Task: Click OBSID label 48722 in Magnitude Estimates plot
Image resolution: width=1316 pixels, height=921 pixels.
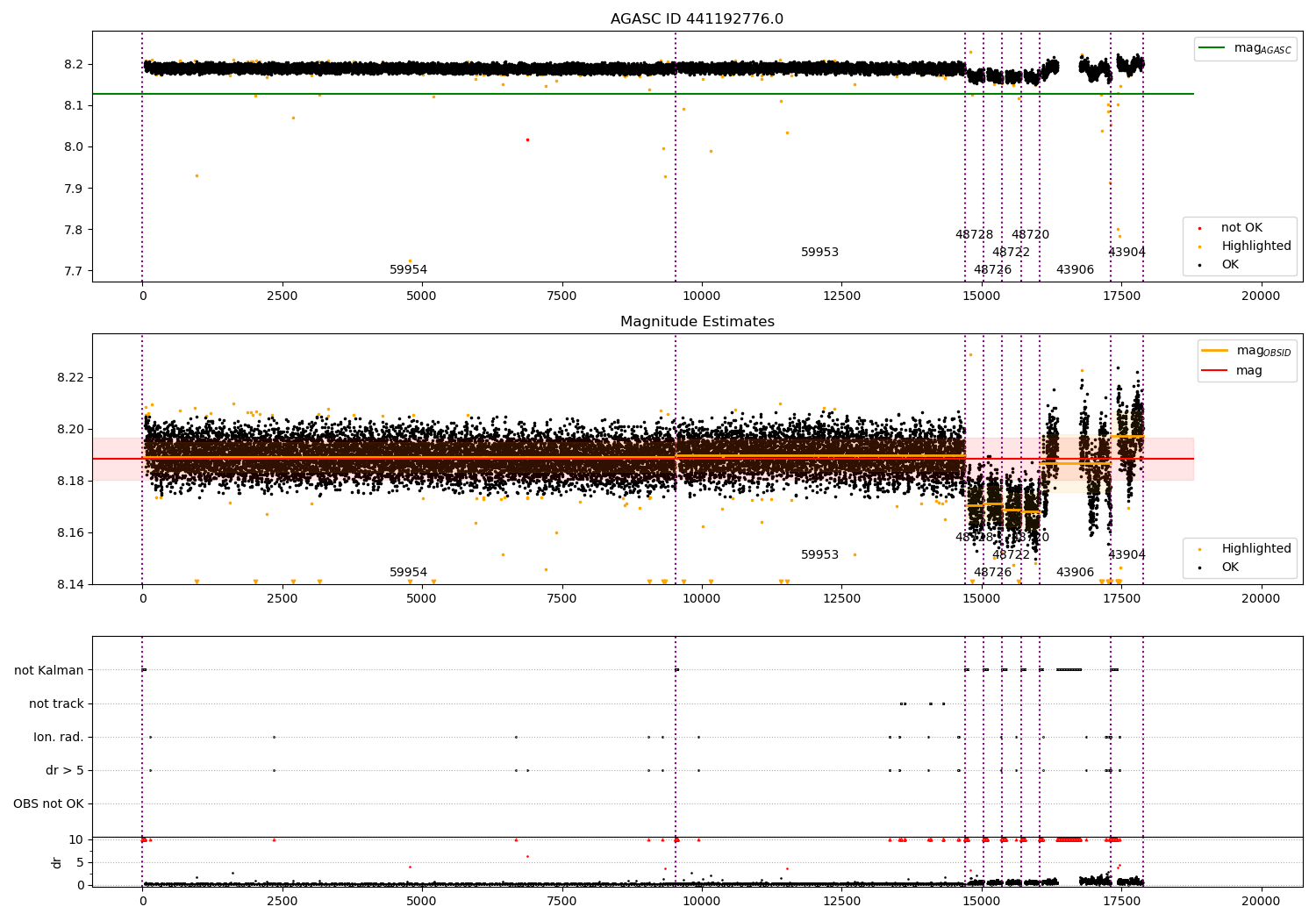Action: click(x=1012, y=555)
